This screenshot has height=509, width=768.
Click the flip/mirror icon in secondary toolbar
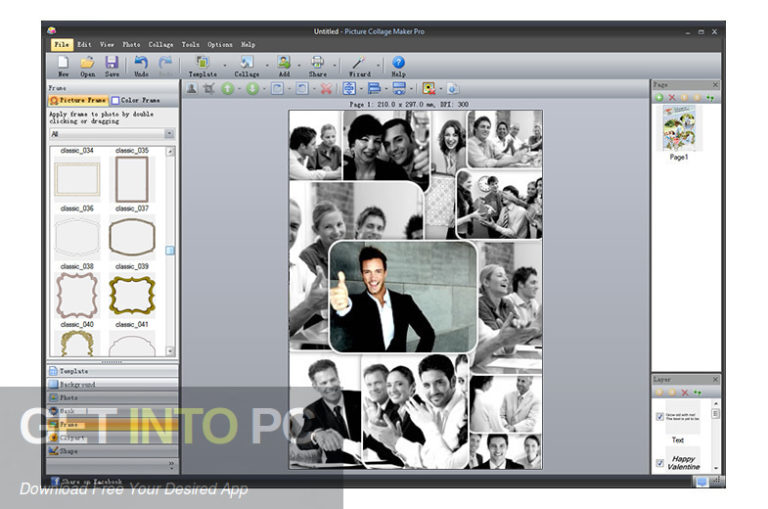point(349,89)
